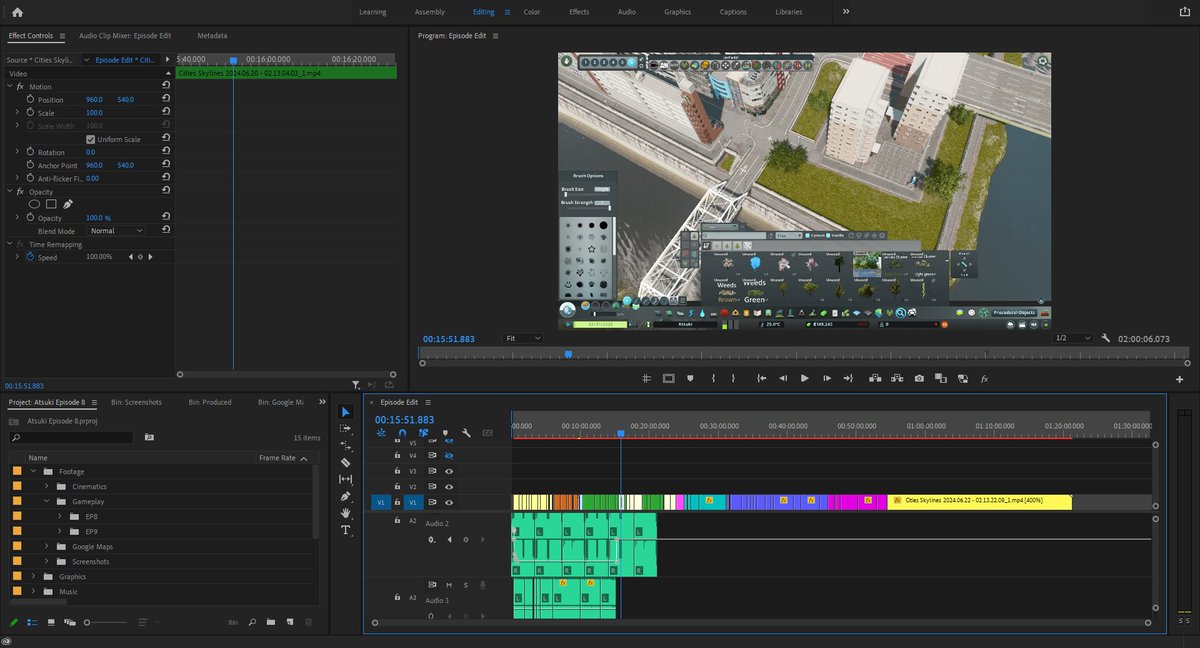The height and width of the screenshot is (648, 1200).
Task: Open Audio Clip Mixer tab
Action: (x=125, y=35)
